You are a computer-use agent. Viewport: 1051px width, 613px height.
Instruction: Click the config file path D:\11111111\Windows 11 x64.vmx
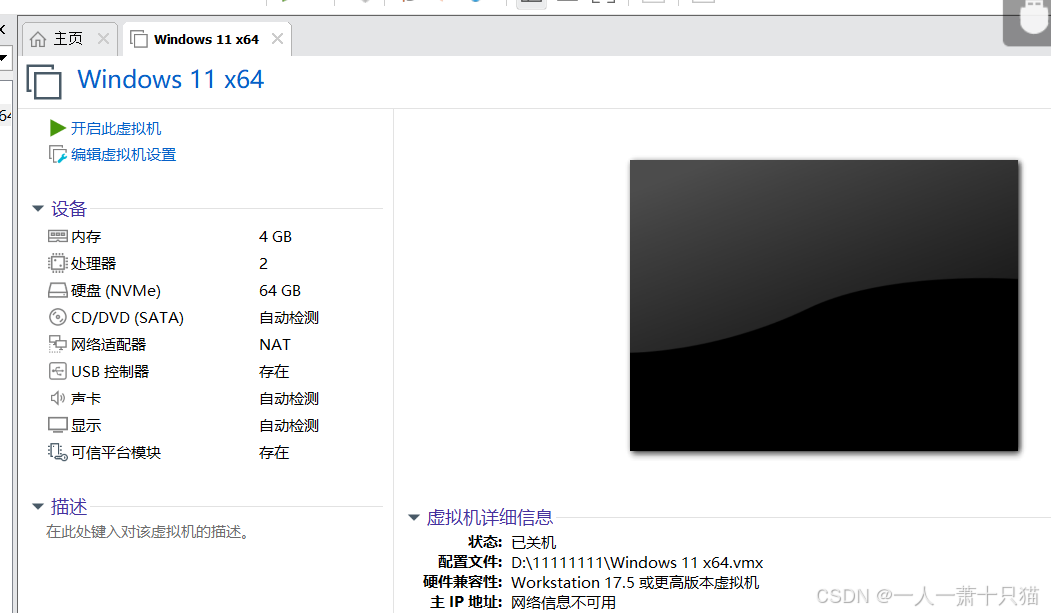coord(637,562)
